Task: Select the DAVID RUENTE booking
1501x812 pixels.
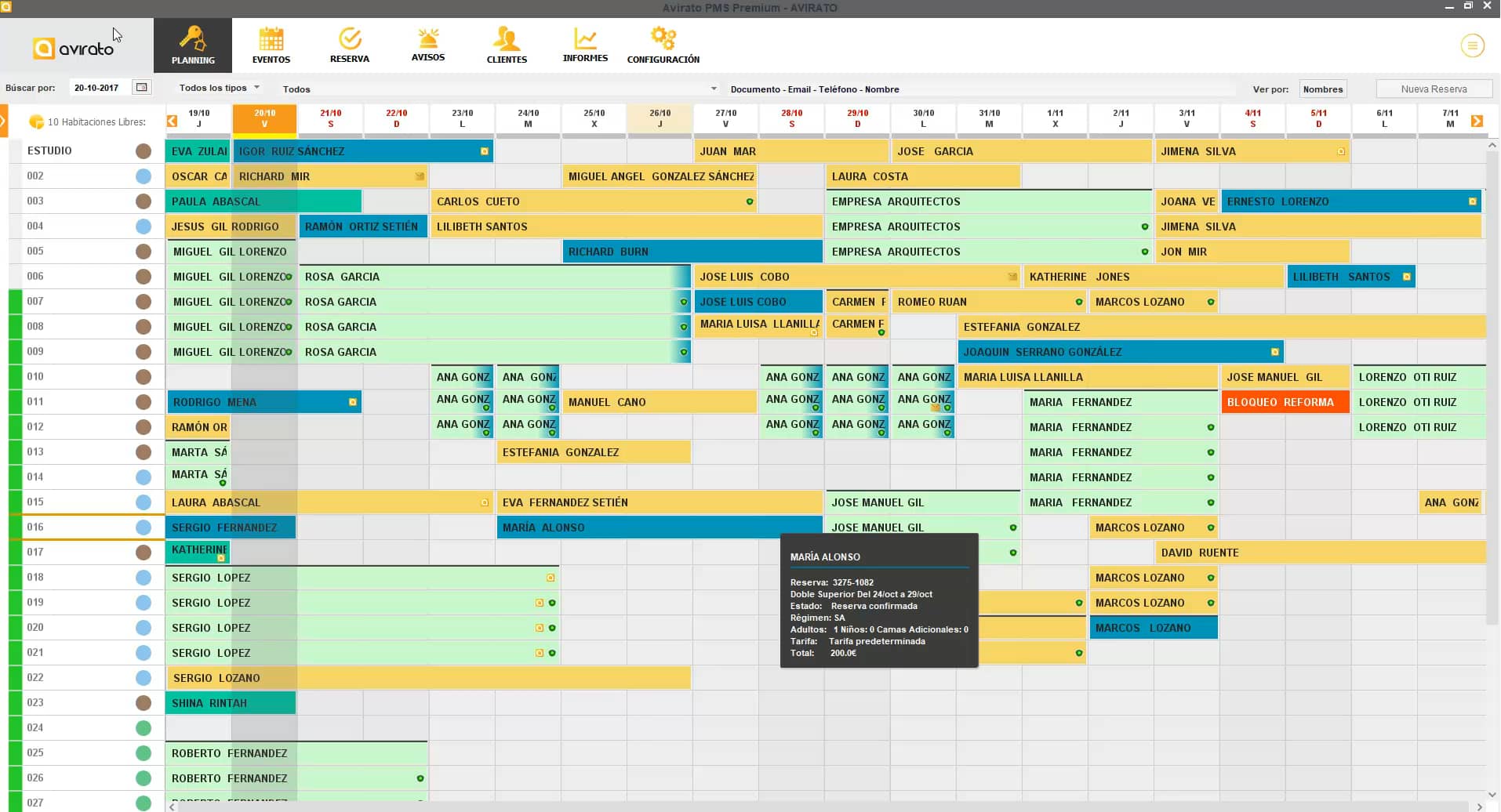Action: pyautogui.click(x=1321, y=553)
